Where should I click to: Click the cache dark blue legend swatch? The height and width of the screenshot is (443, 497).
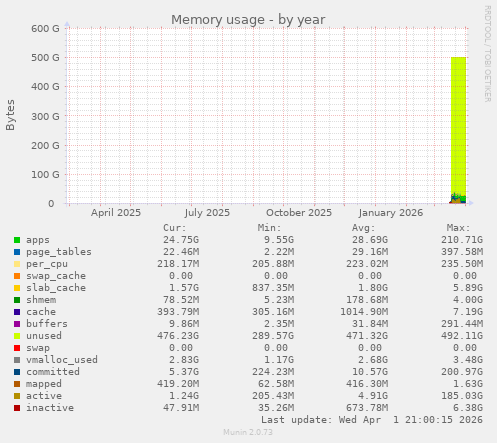17,312
